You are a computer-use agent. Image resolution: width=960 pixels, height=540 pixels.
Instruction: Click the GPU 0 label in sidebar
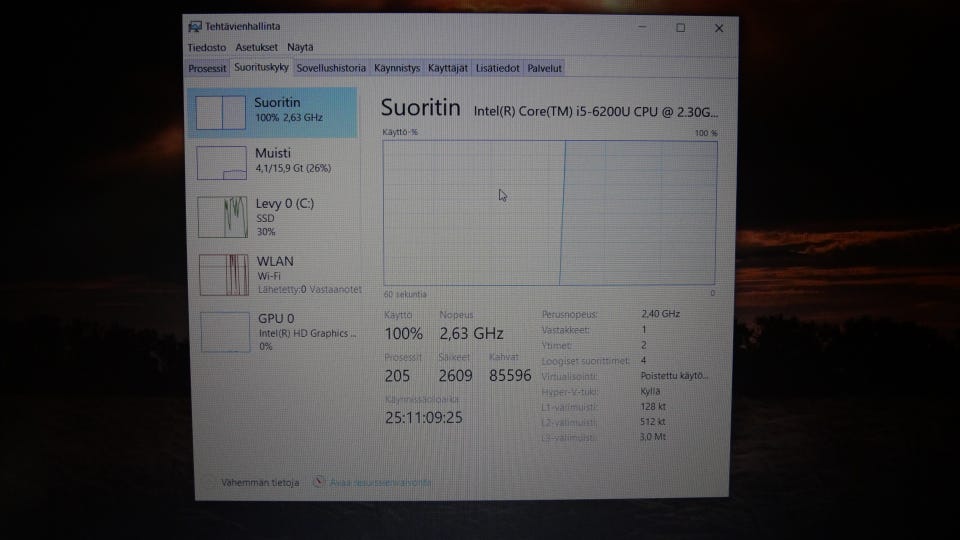point(276,318)
